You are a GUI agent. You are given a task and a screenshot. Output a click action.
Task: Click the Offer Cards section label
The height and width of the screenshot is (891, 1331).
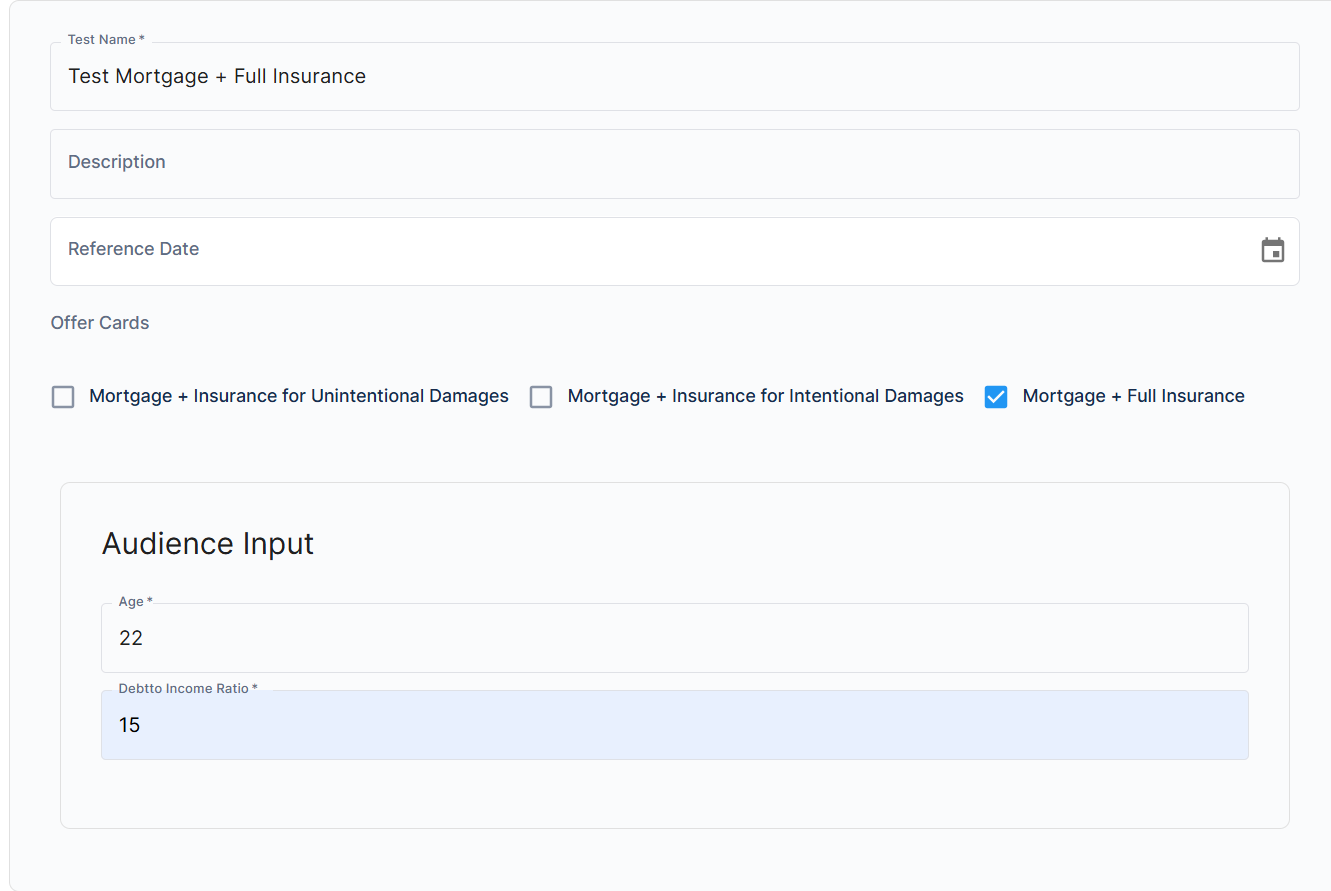tap(100, 323)
